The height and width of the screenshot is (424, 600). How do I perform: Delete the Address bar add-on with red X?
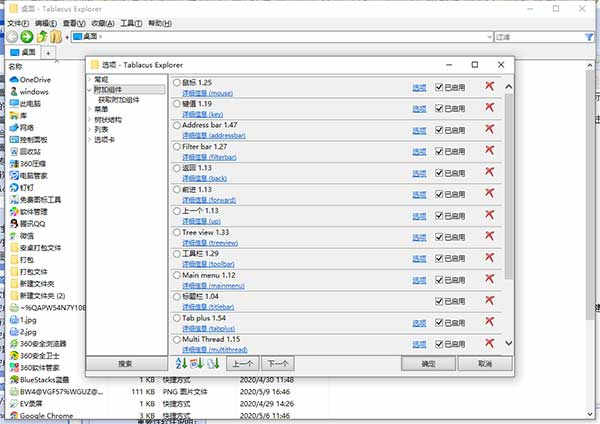click(489, 129)
